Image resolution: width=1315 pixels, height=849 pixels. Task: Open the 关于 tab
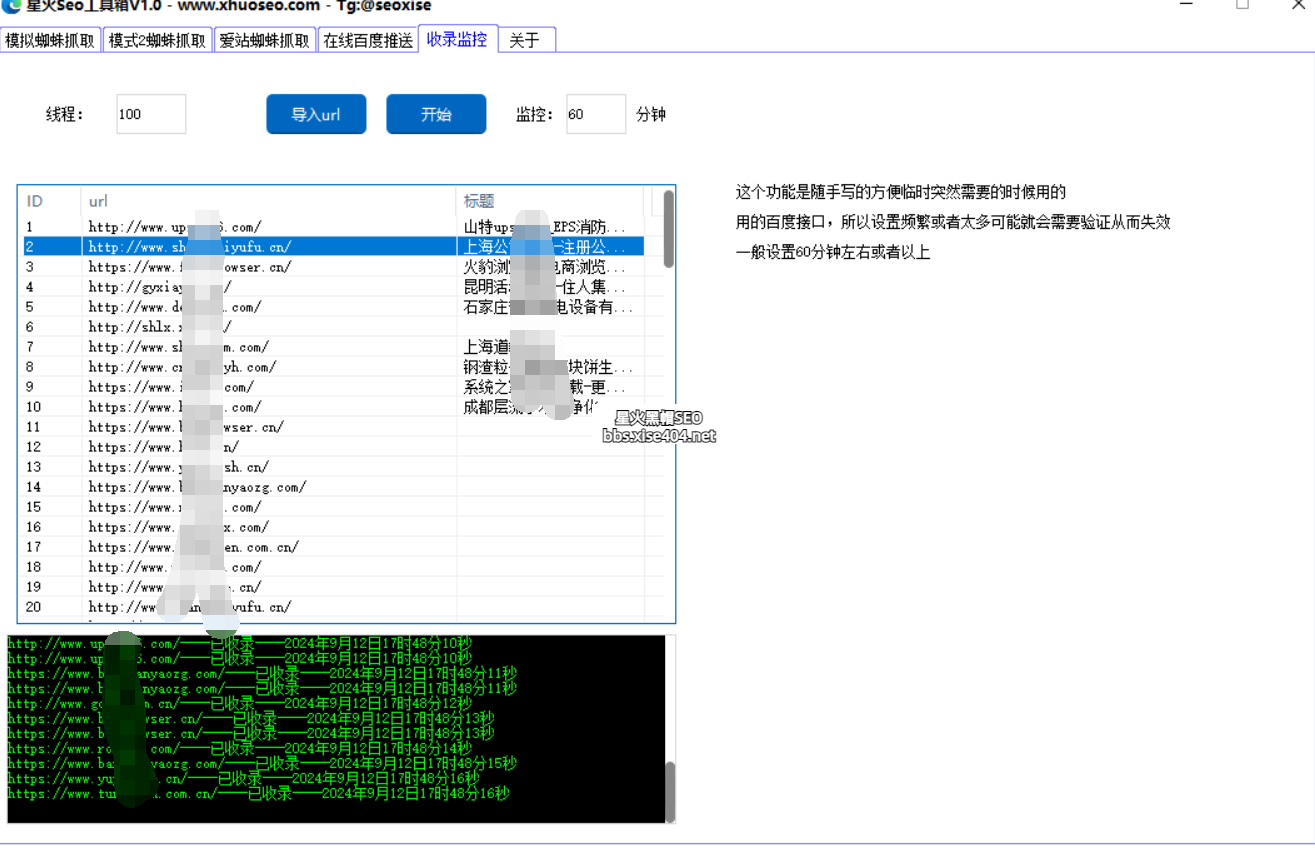(525, 41)
